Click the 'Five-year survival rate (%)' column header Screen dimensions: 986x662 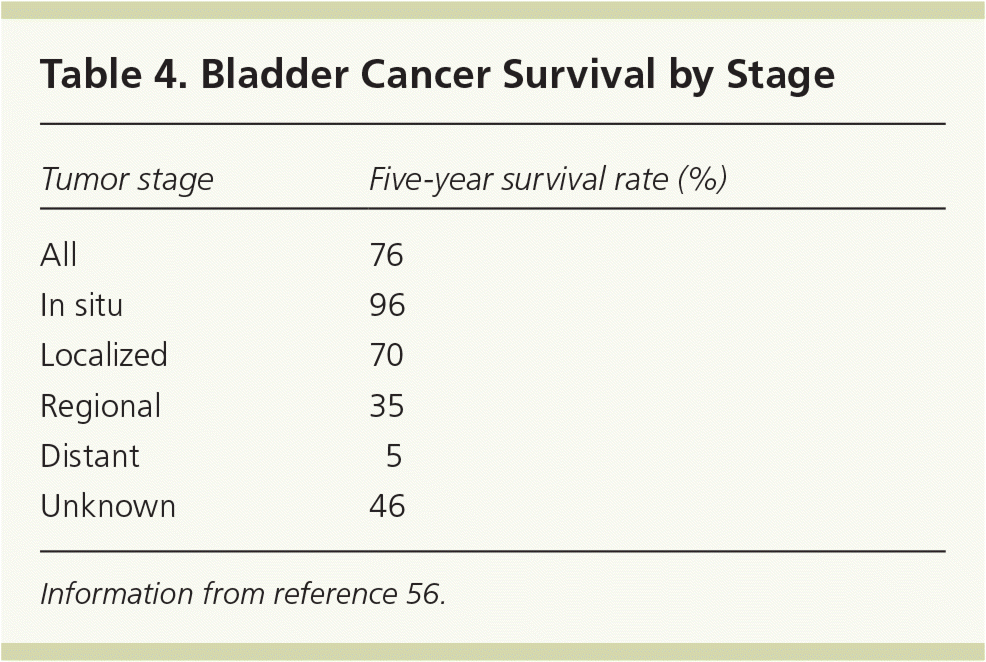[547, 180]
